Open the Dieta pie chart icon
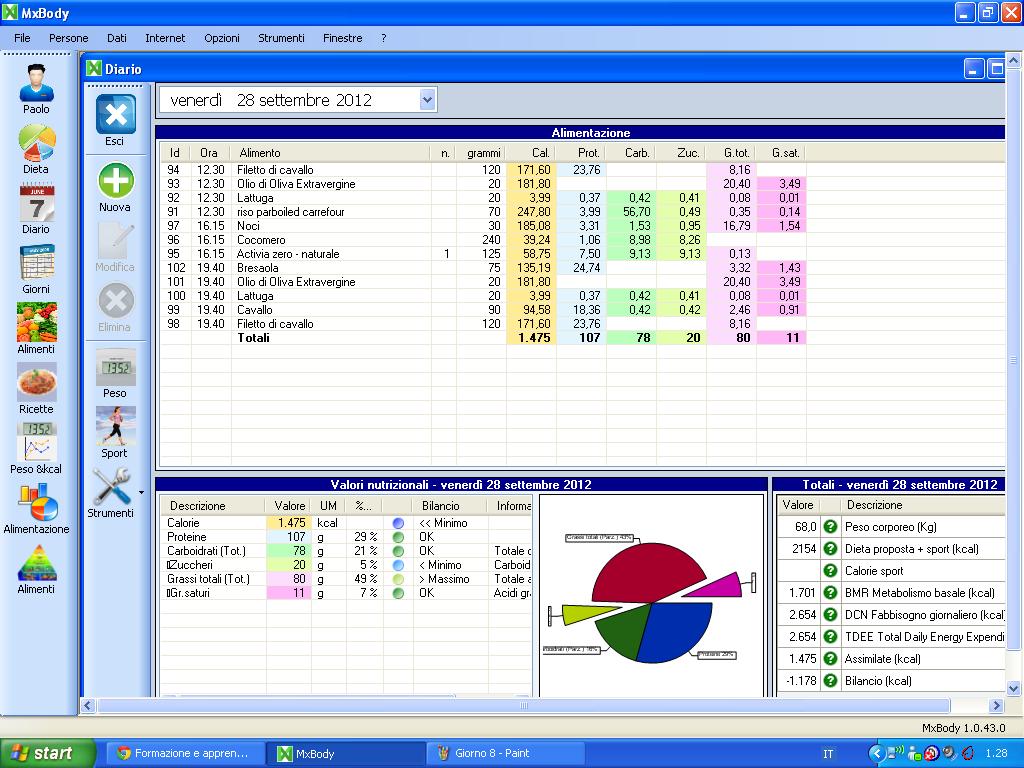This screenshot has height=768, width=1024. 37,143
